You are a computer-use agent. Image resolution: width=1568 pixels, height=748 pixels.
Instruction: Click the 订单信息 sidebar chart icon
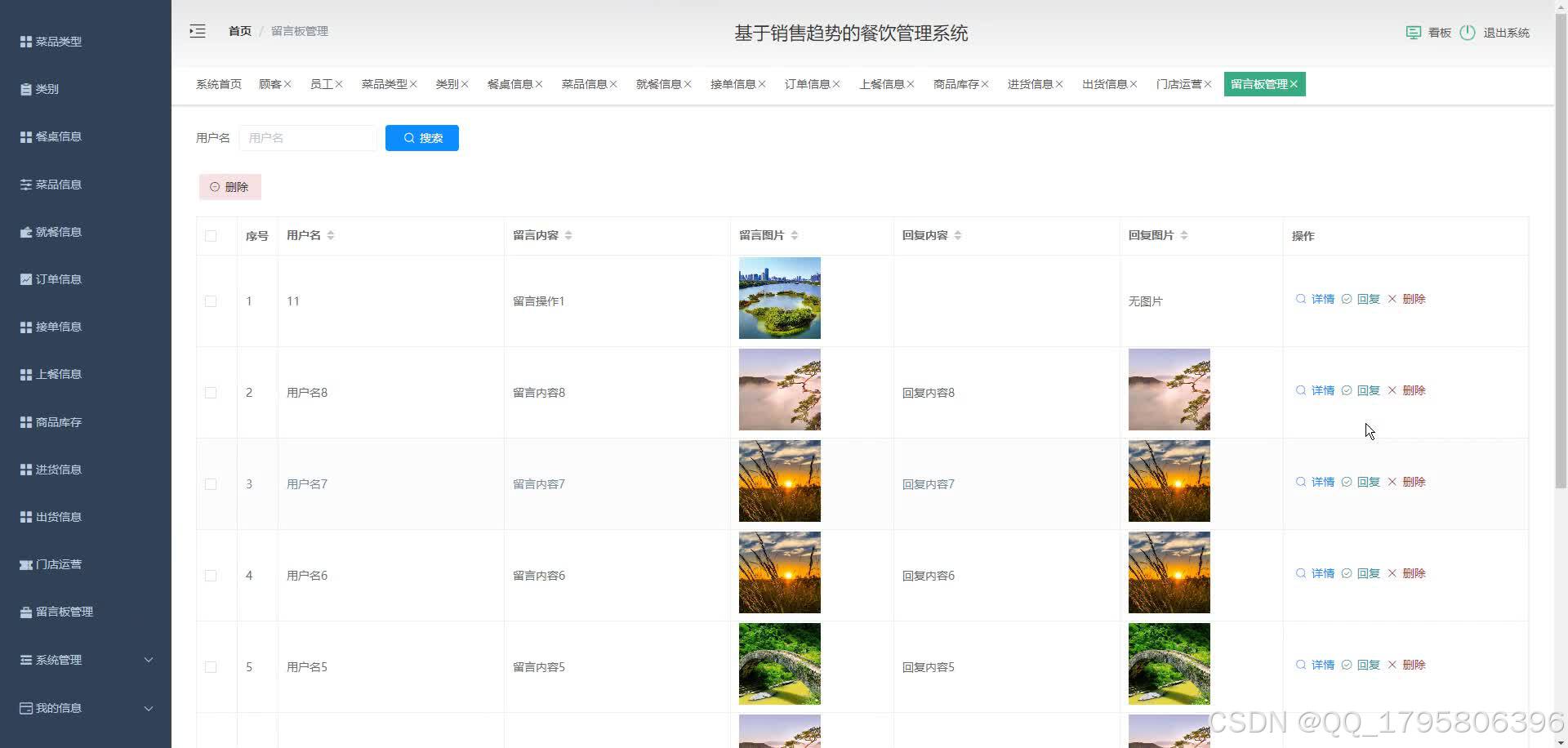(x=26, y=279)
